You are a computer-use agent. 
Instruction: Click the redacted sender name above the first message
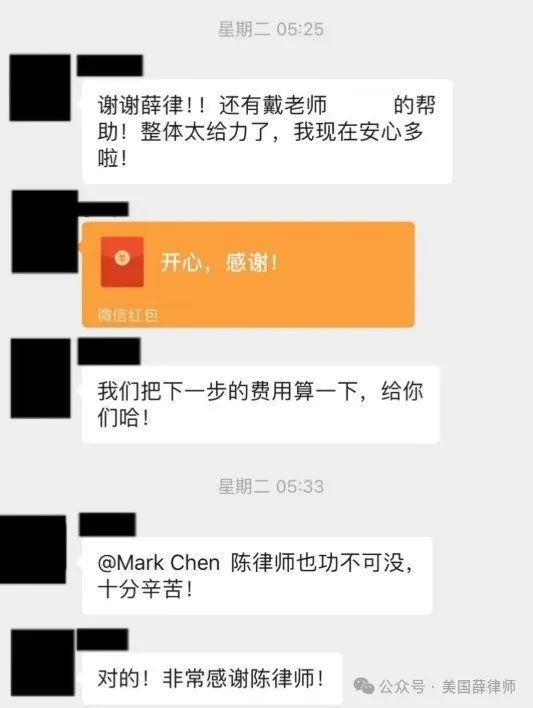[110, 65]
